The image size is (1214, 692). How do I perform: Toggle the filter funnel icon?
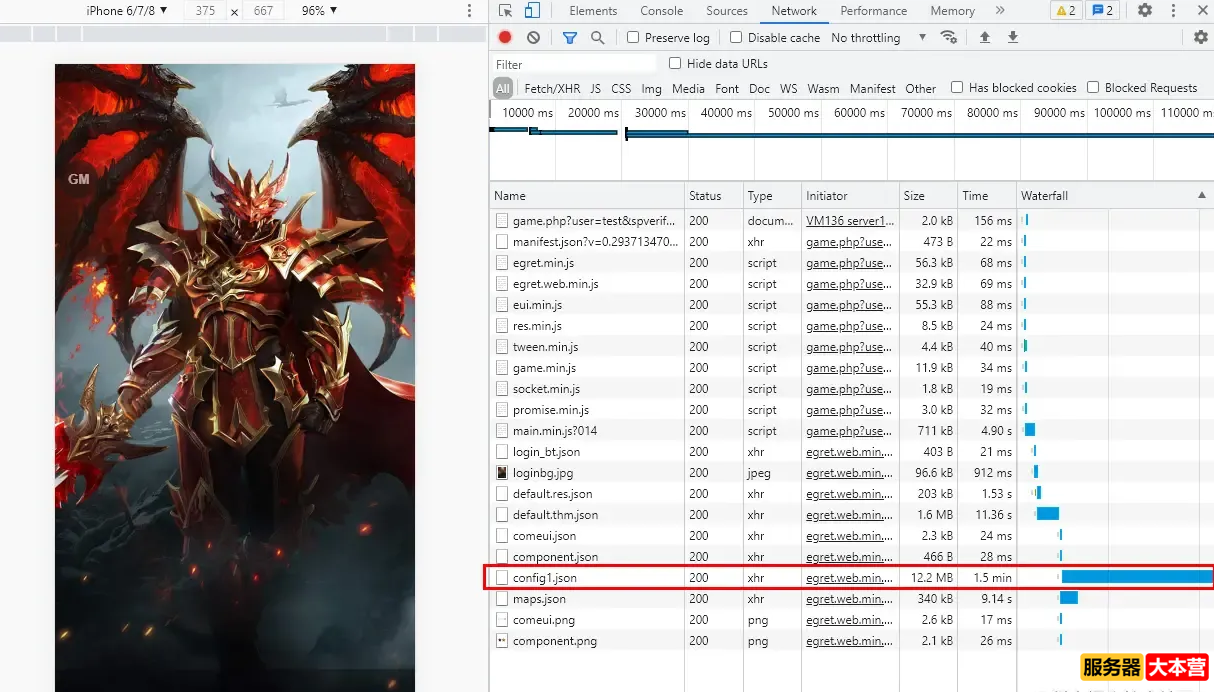click(x=569, y=38)
